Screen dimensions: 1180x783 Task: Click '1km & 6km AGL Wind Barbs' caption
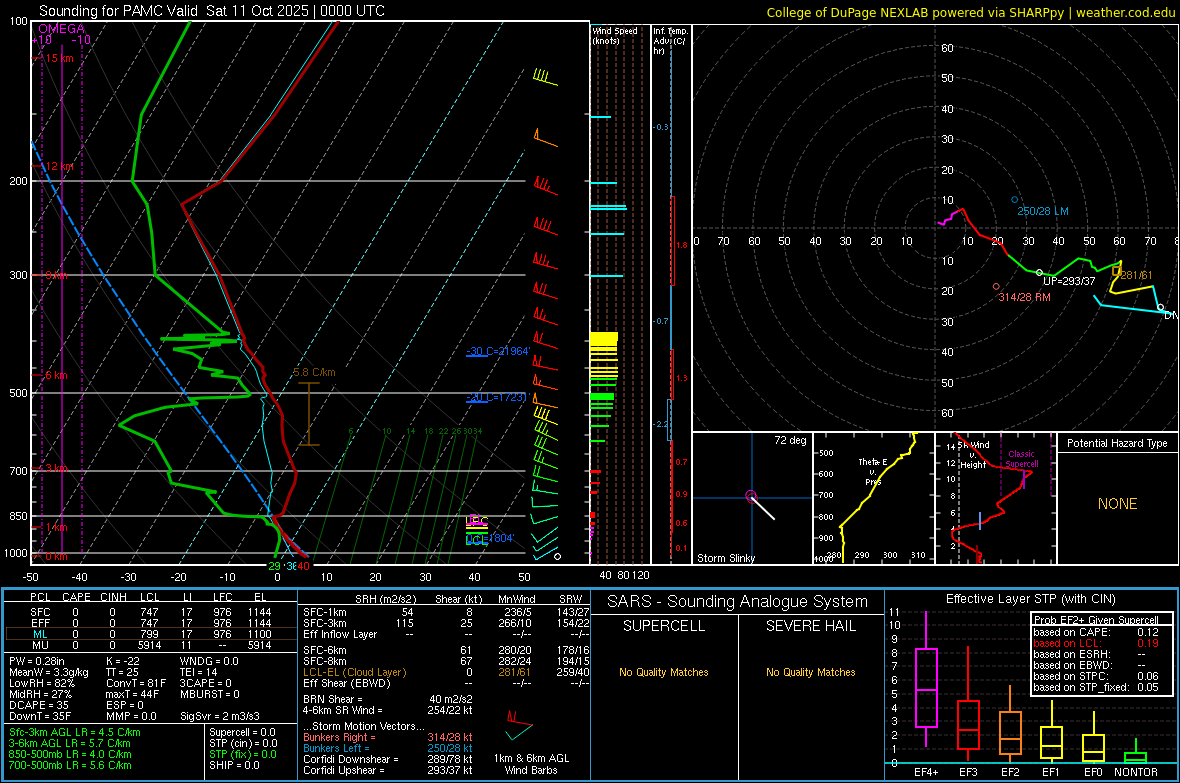[531, 764]
